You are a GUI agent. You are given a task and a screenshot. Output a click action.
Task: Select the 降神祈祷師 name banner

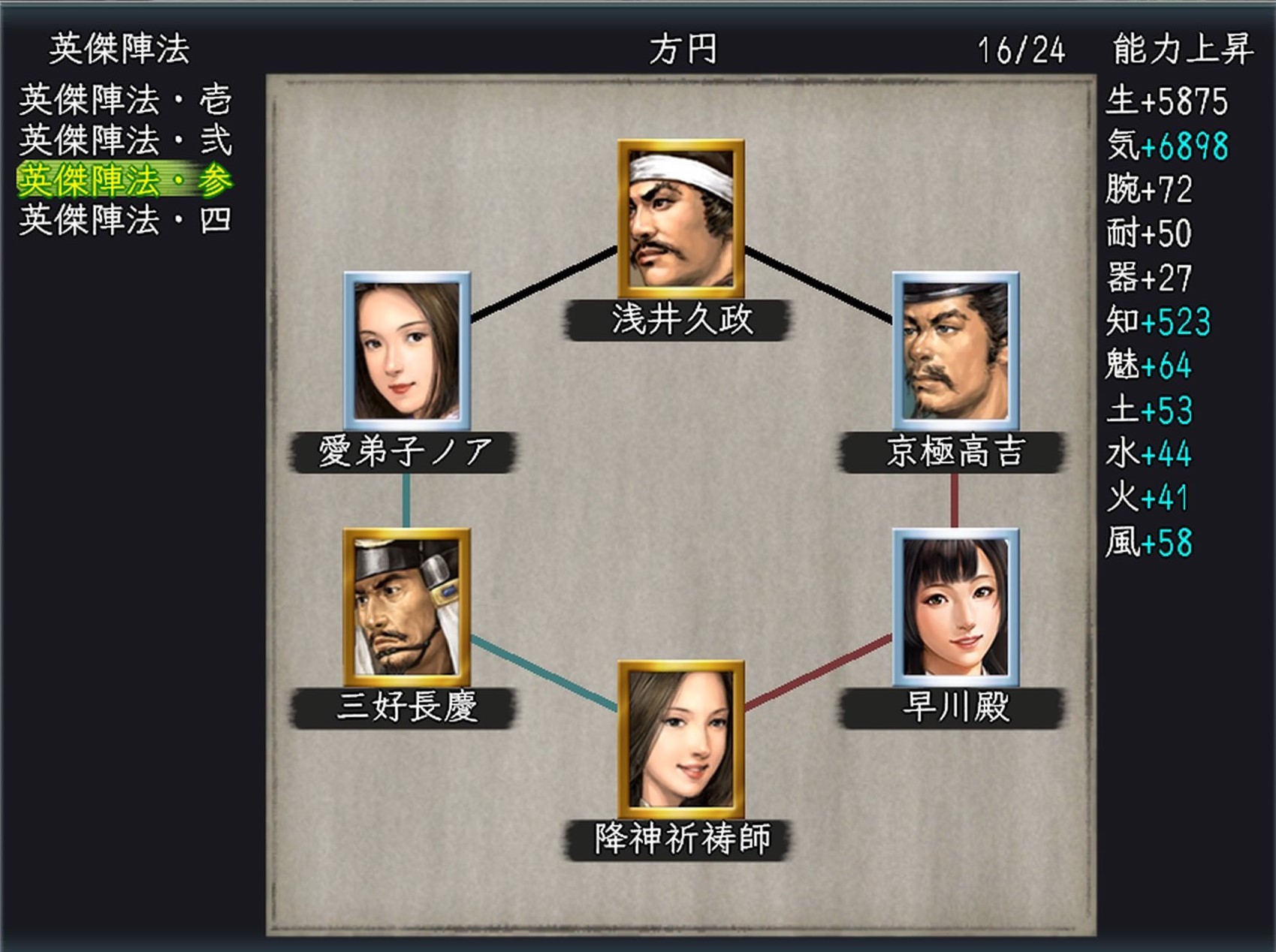pyautogui.click(x=680, y=839)
